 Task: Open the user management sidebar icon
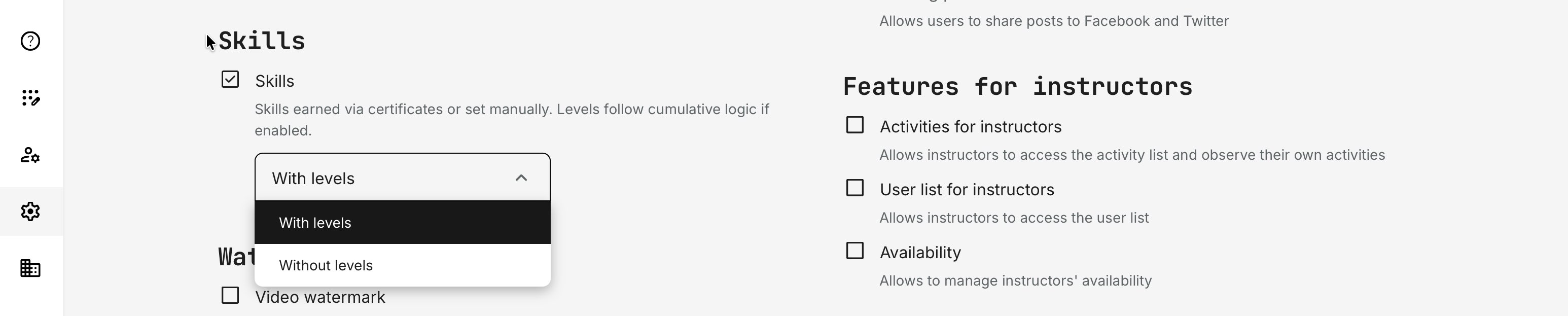click(29, 156)
